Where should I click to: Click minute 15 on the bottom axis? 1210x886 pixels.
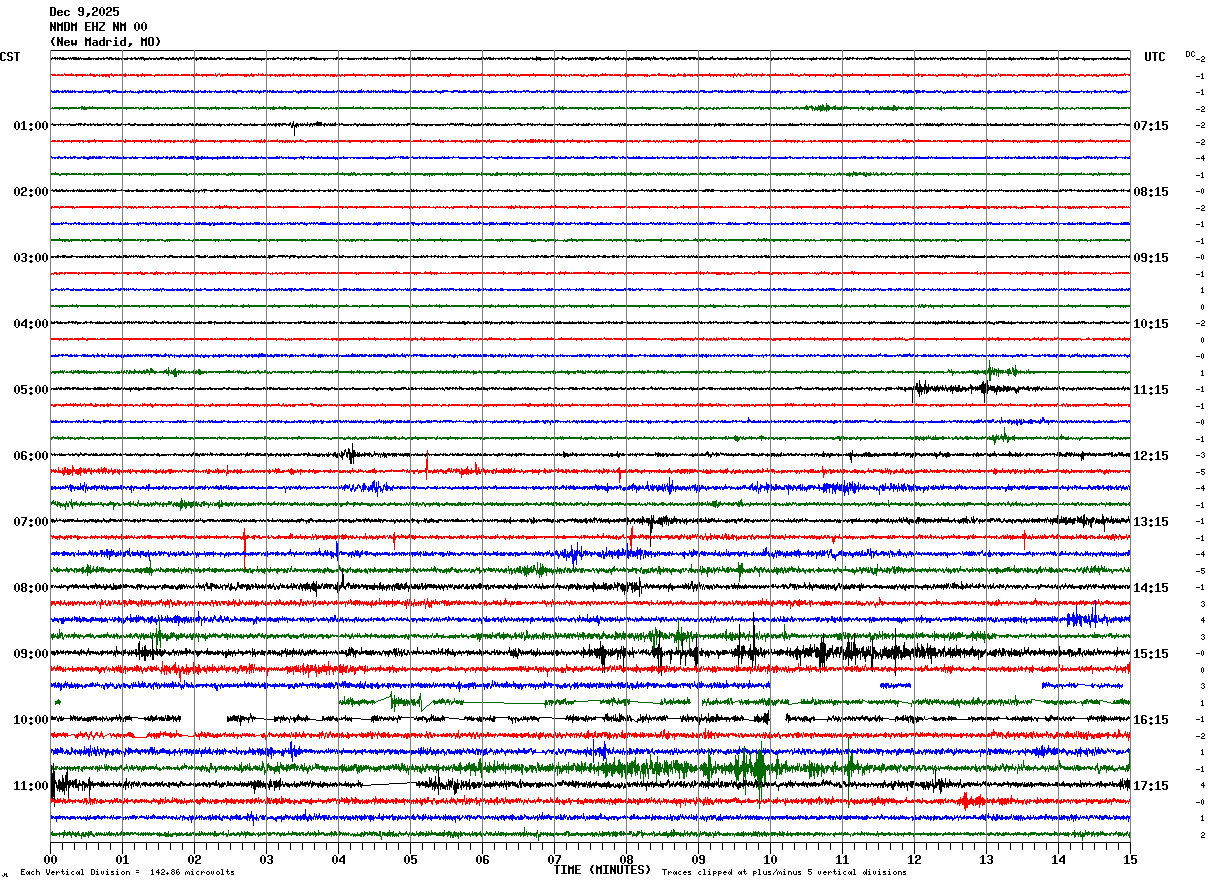click(1130, 859)
